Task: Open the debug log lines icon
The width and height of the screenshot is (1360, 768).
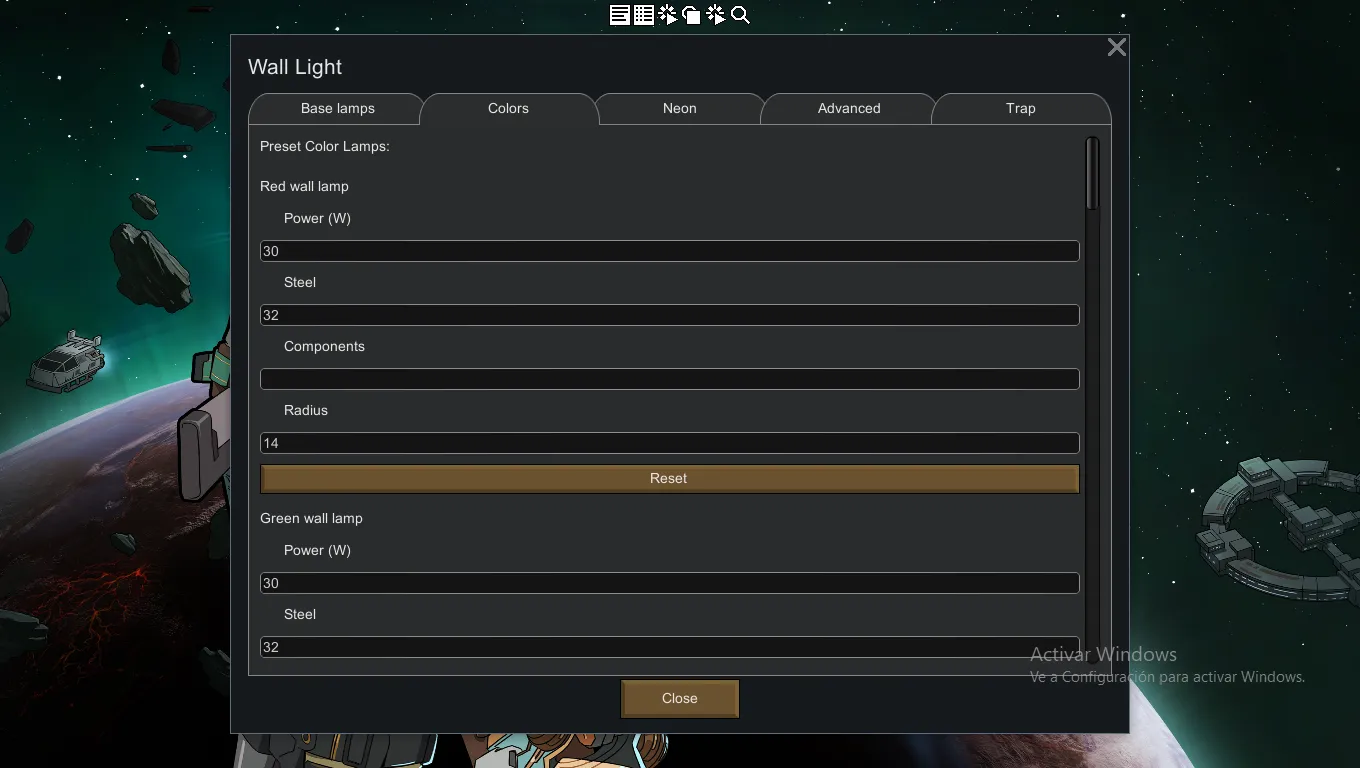Action: coord(620,15)
